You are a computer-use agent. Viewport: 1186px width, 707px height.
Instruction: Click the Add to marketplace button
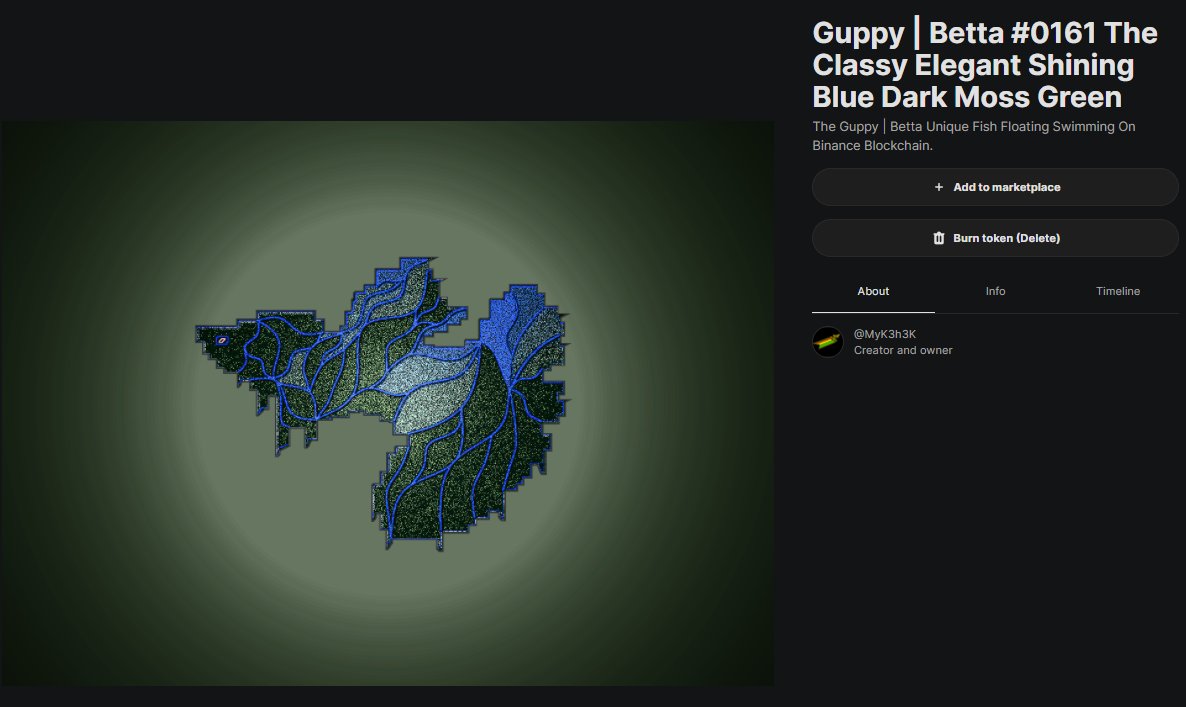995,187
